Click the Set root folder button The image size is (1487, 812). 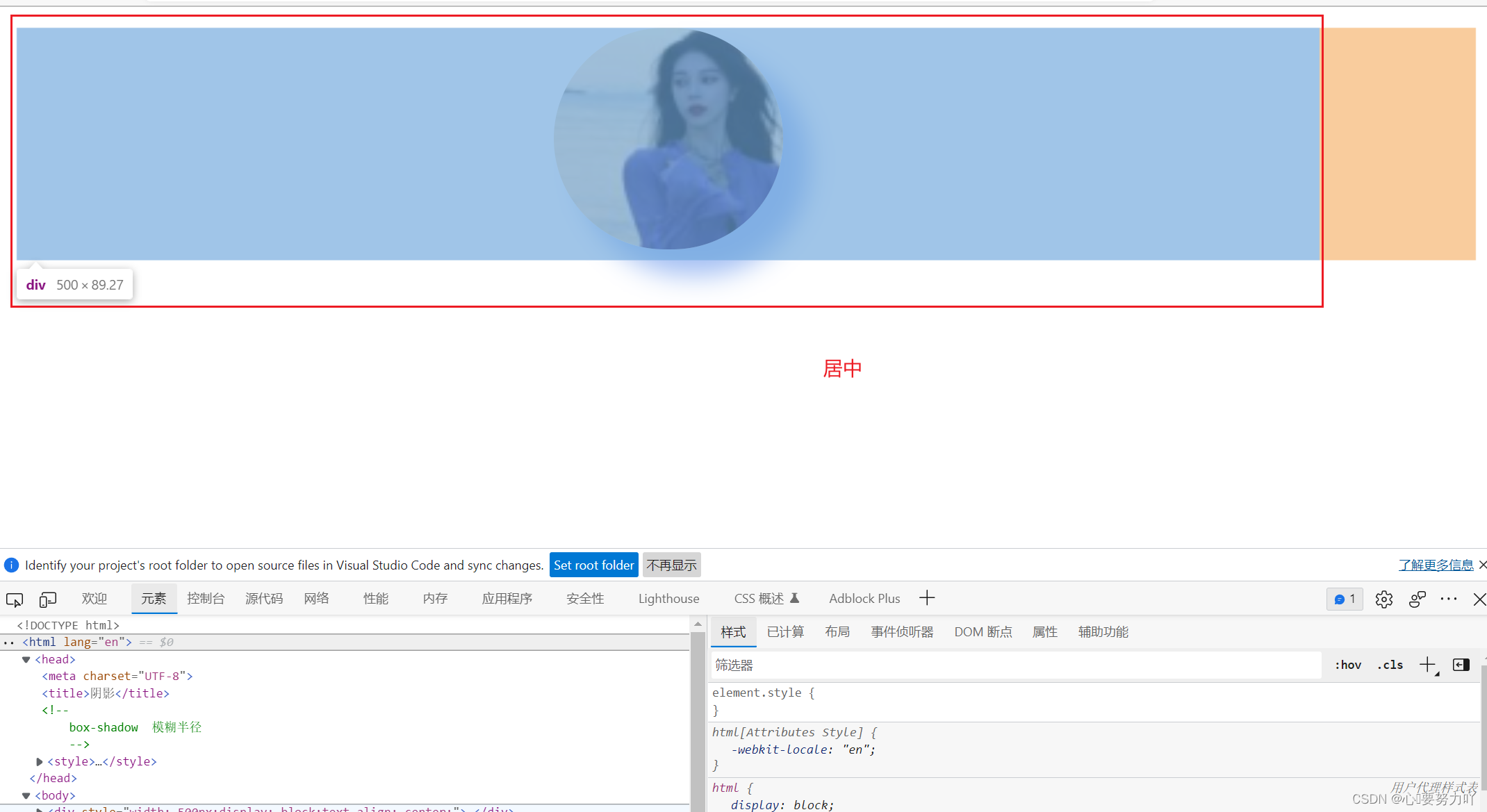coord(593,565)
